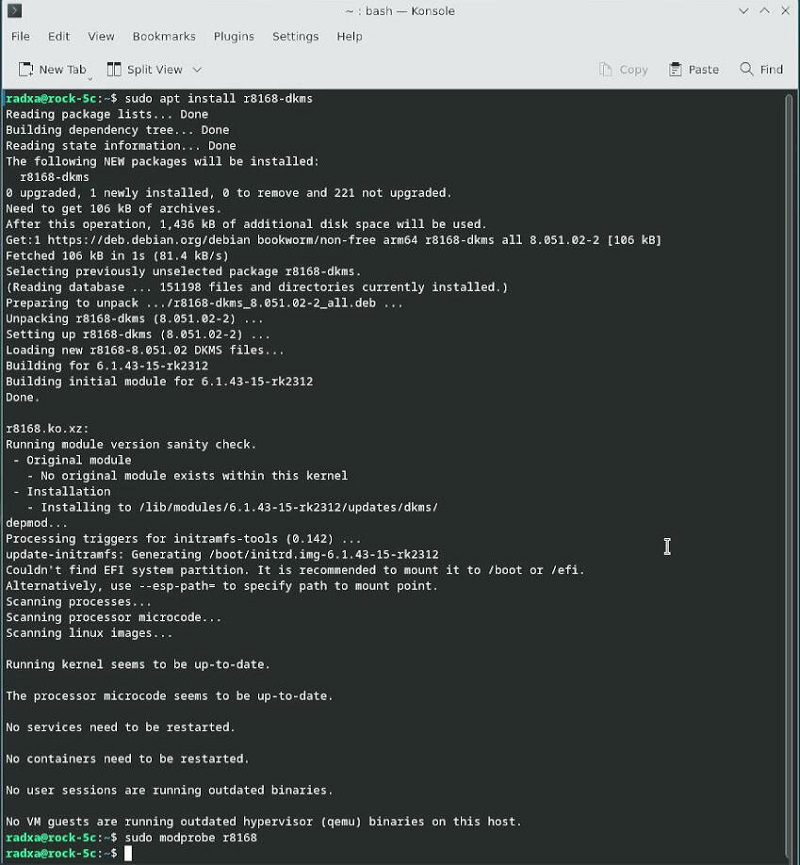Click the '~ : bash — Konsole' window title
The image size is (800, 865).
coord(400,11)
